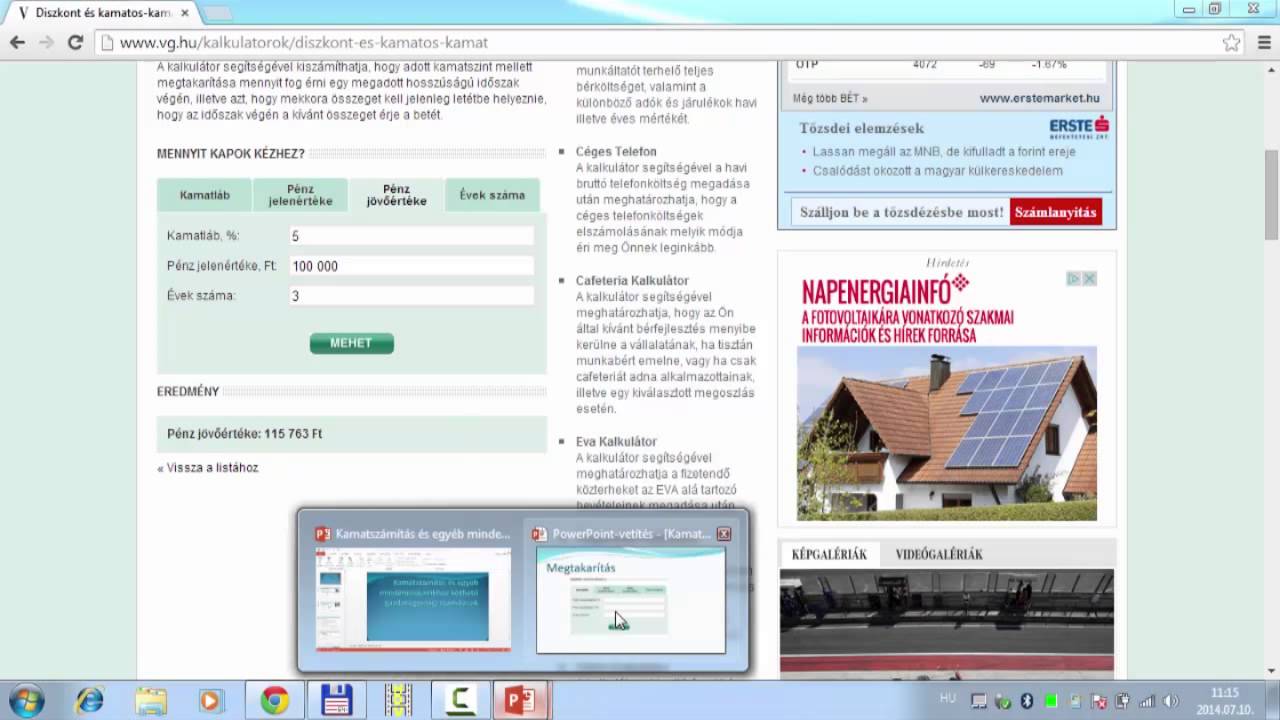Switch to the Kamatláb calculator tab
Viewport: 1280px width, 720px height.
tap(205, 195)
